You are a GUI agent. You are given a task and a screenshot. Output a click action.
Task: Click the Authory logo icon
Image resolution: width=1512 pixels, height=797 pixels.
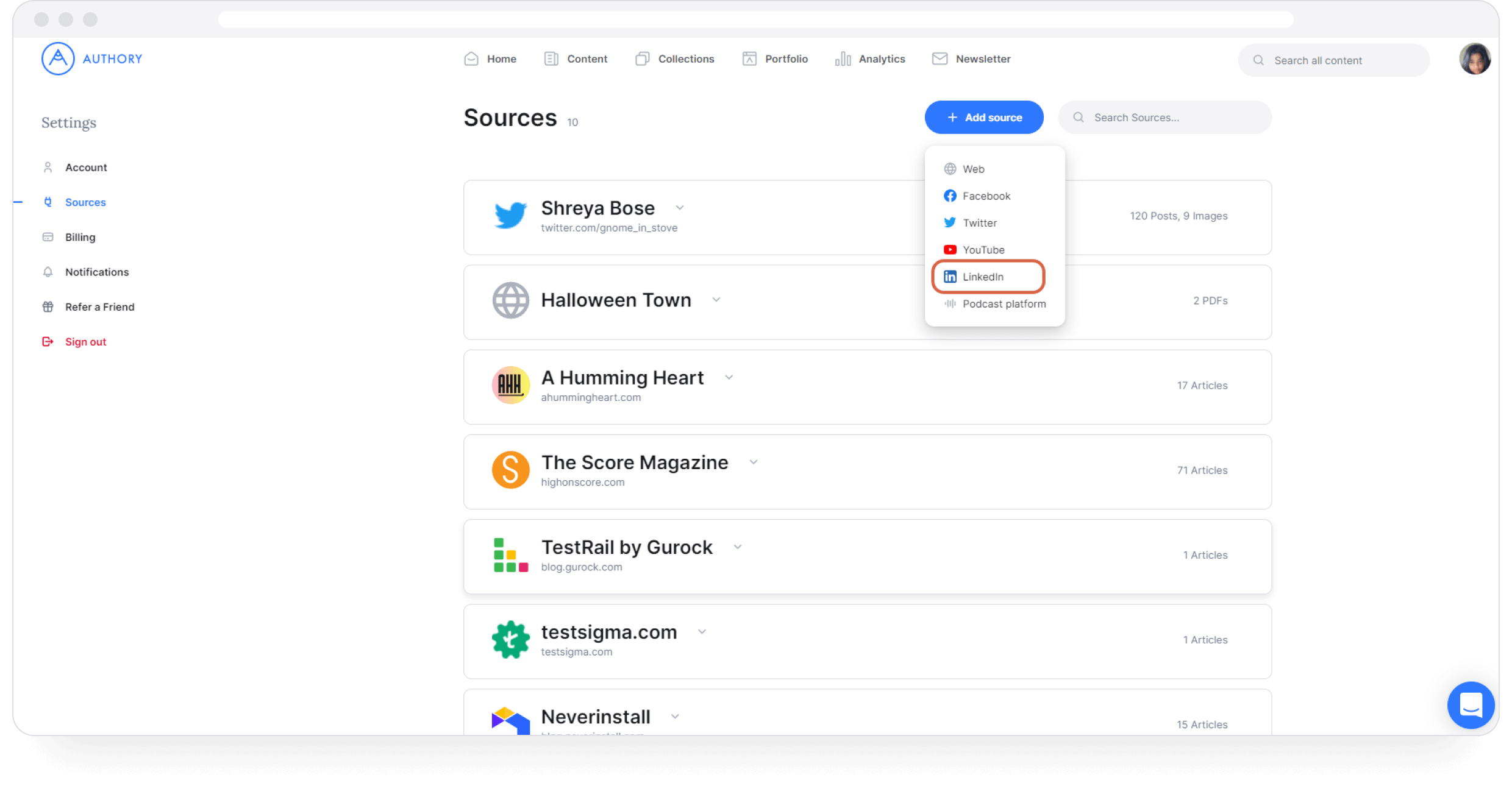pos(58,58)
